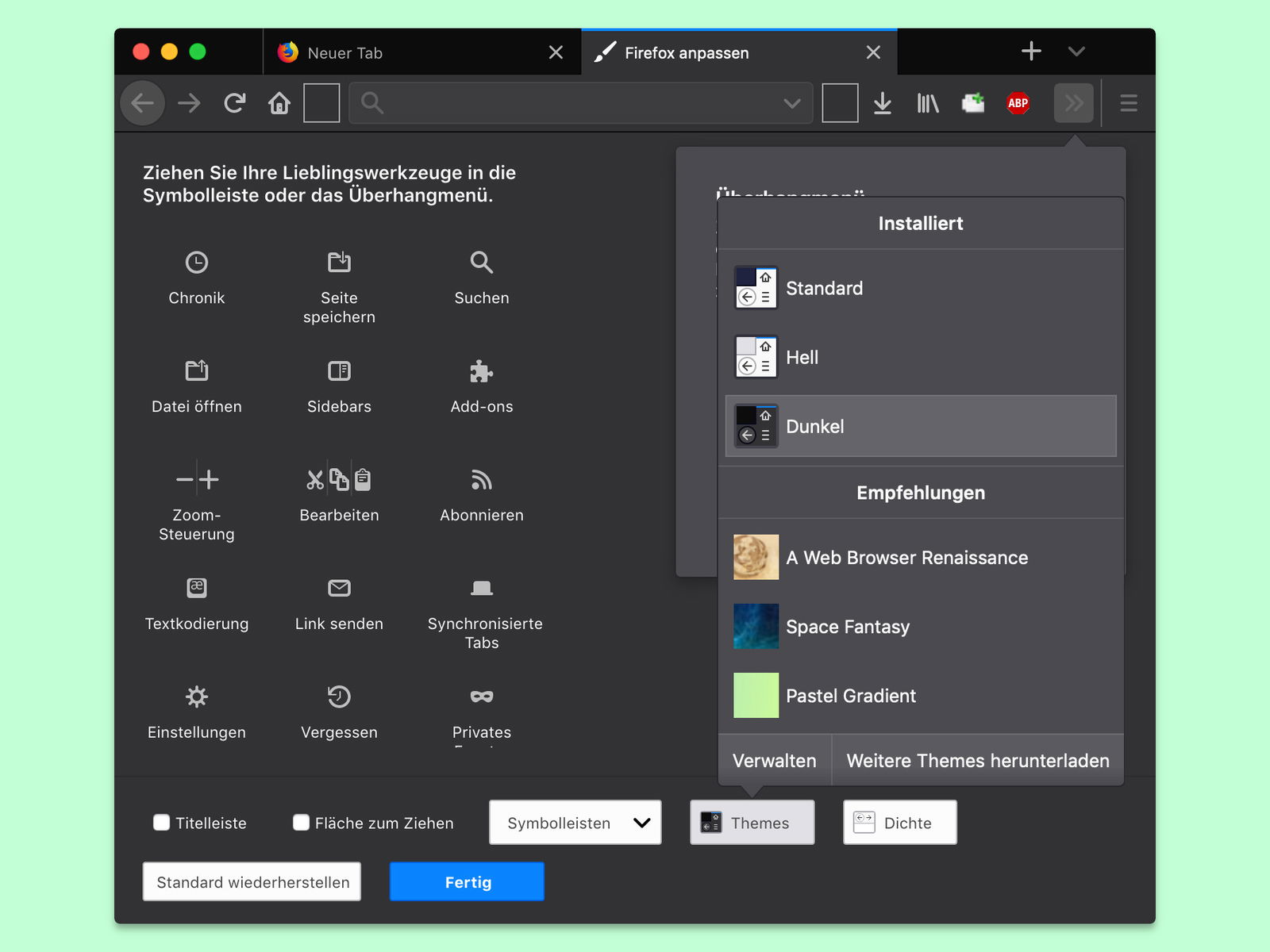Viewport: 1270px width, 952px height.
Task: Click the reload page icon
Action: tap(234, 103)
